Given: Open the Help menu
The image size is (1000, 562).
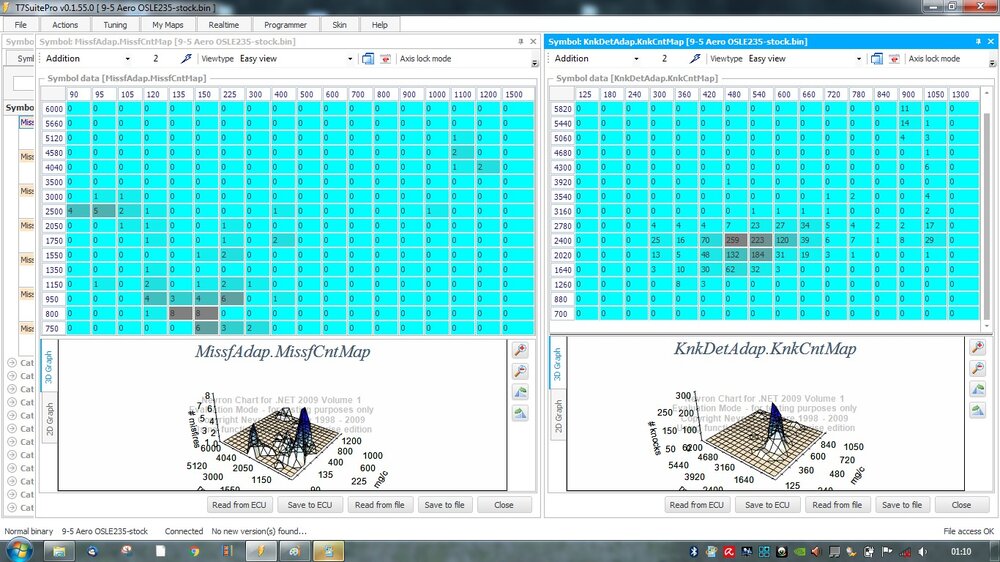Looking at the screenshot, I should pos(379,25).
